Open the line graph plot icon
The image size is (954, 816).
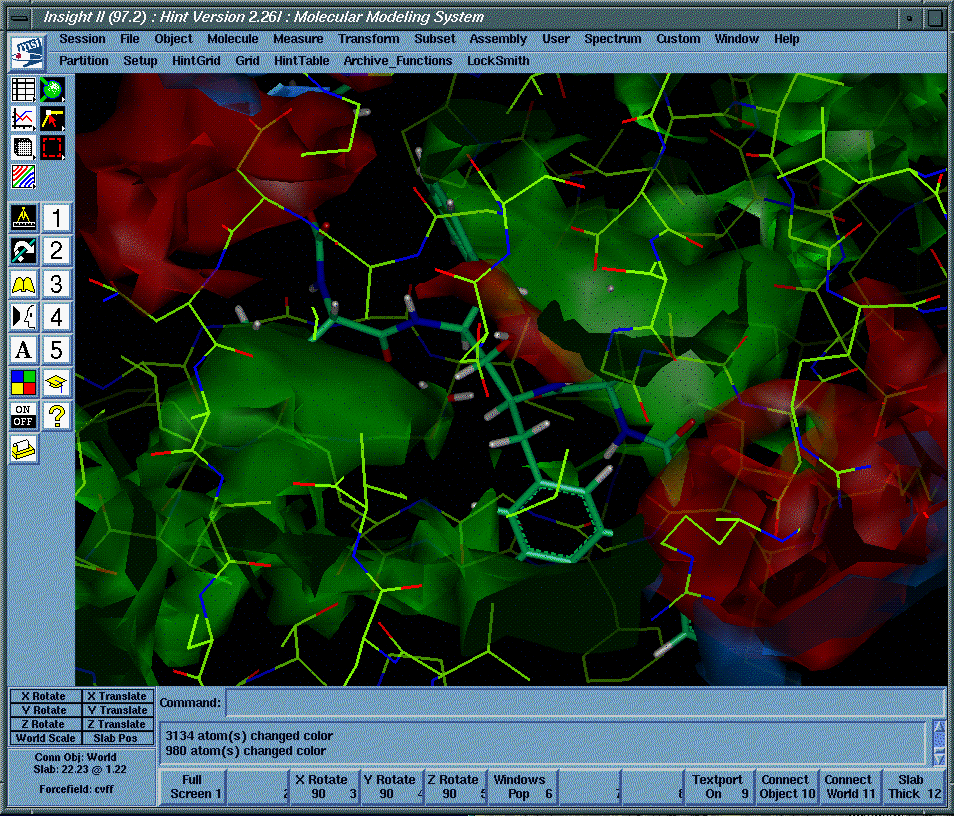[x=23, y=119]
